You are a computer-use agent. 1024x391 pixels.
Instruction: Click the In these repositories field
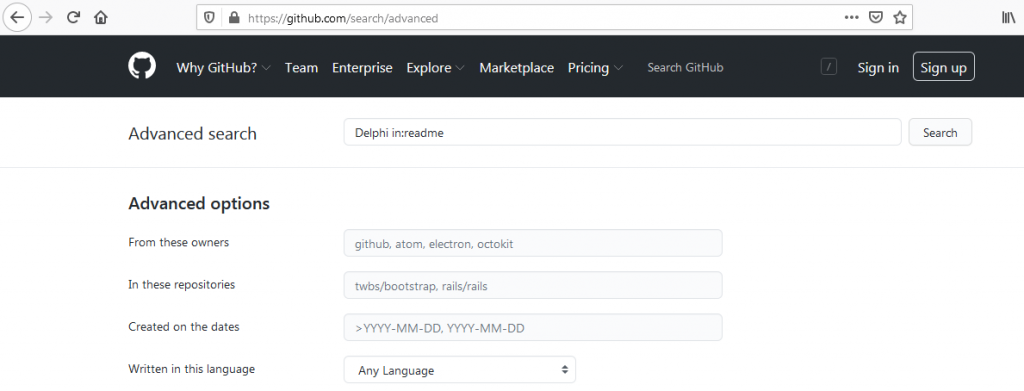533,285
